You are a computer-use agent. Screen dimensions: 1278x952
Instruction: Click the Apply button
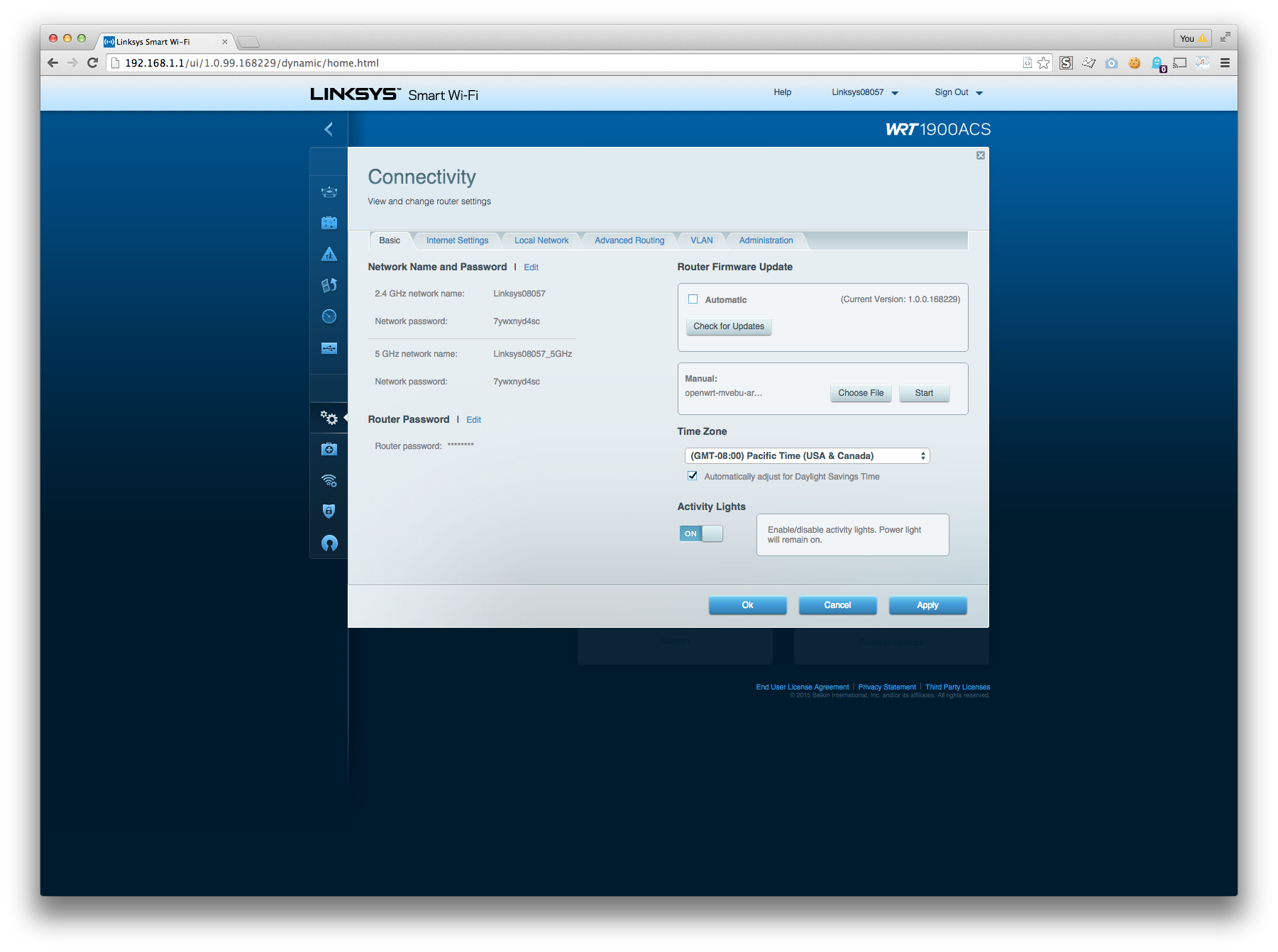pyautogui.click(x=927, y=605)
